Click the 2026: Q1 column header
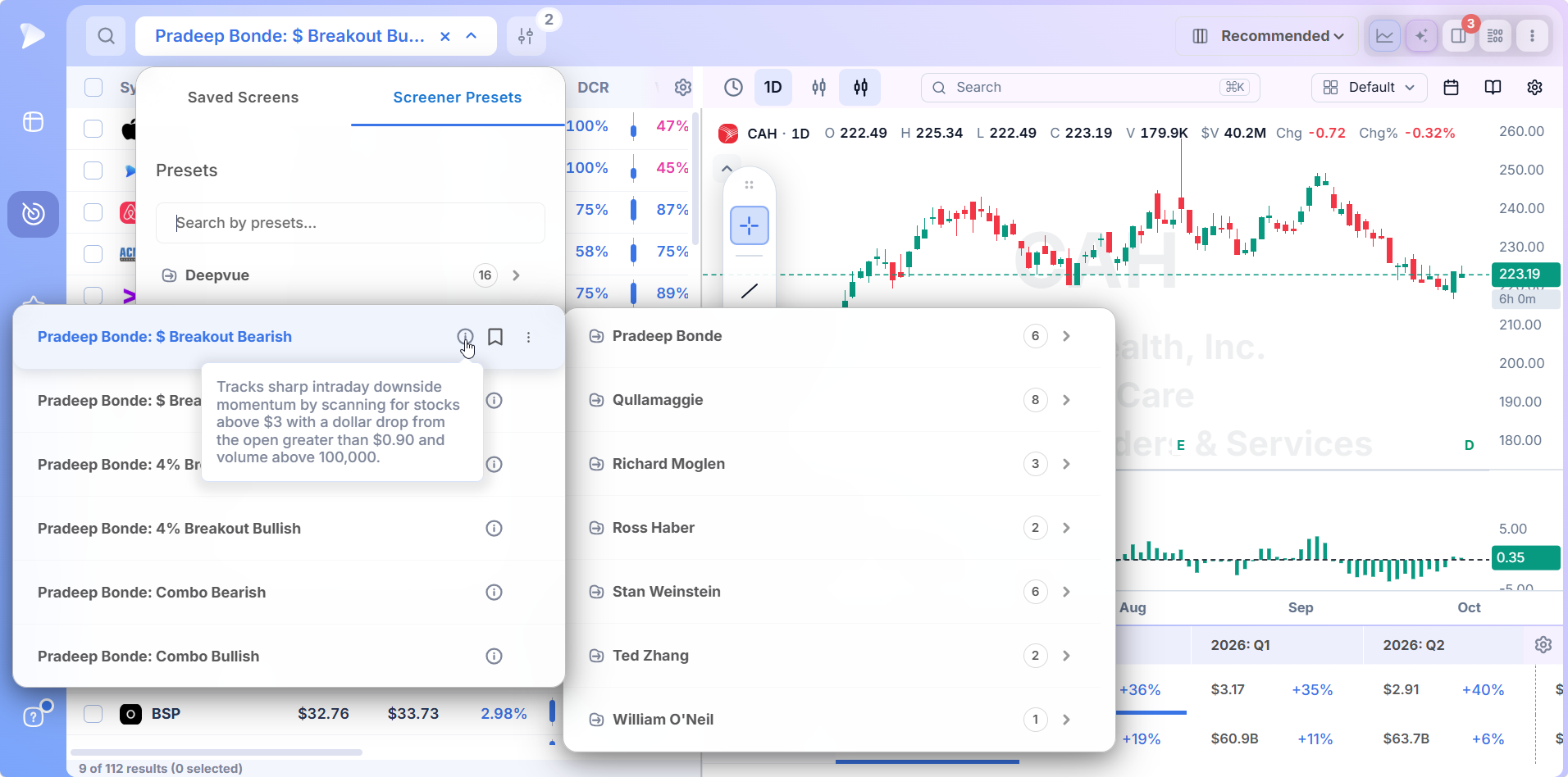The image size is (1568, 777). (1240, 645)
